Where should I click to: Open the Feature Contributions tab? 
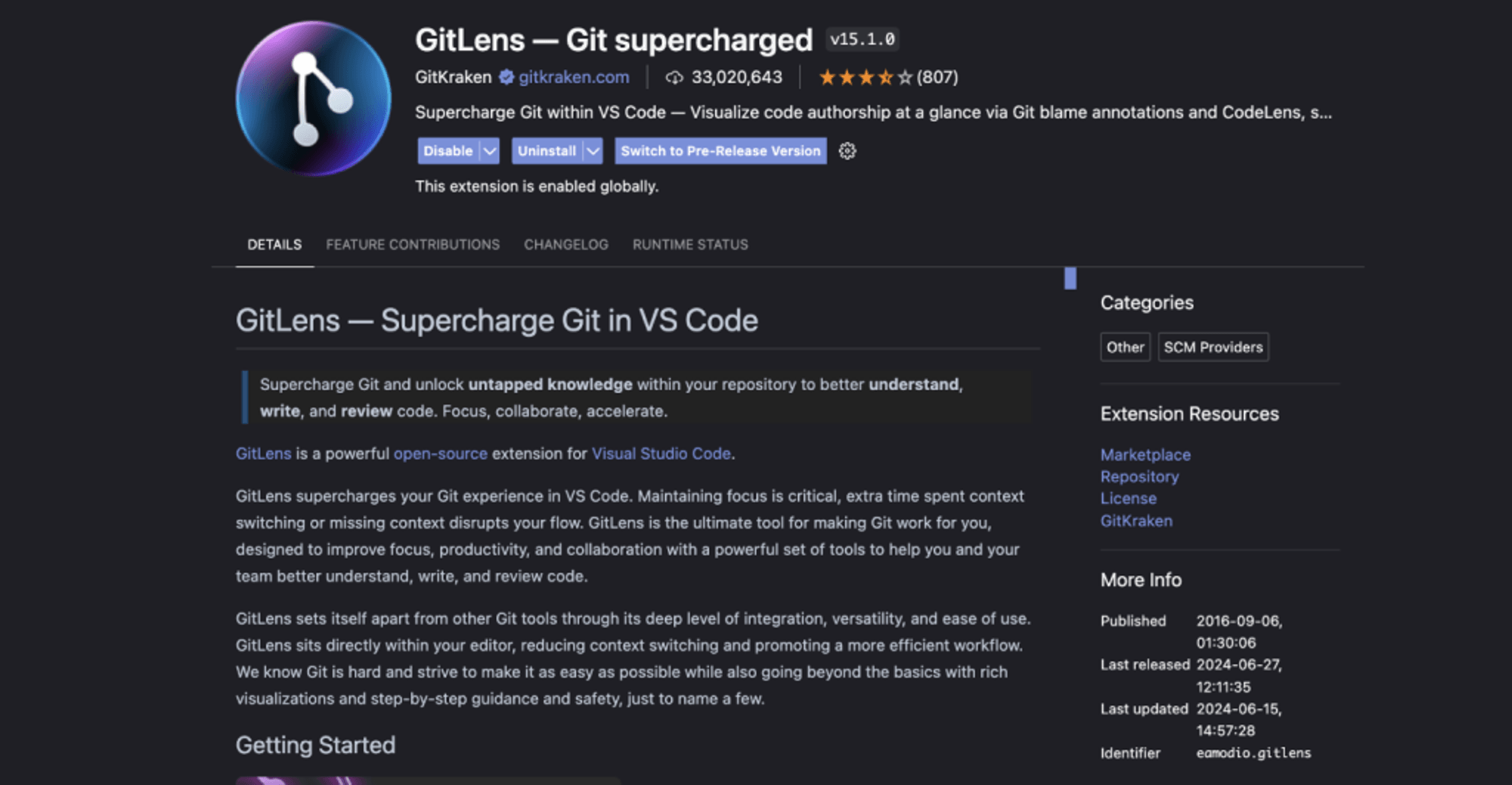pos(413,245)
